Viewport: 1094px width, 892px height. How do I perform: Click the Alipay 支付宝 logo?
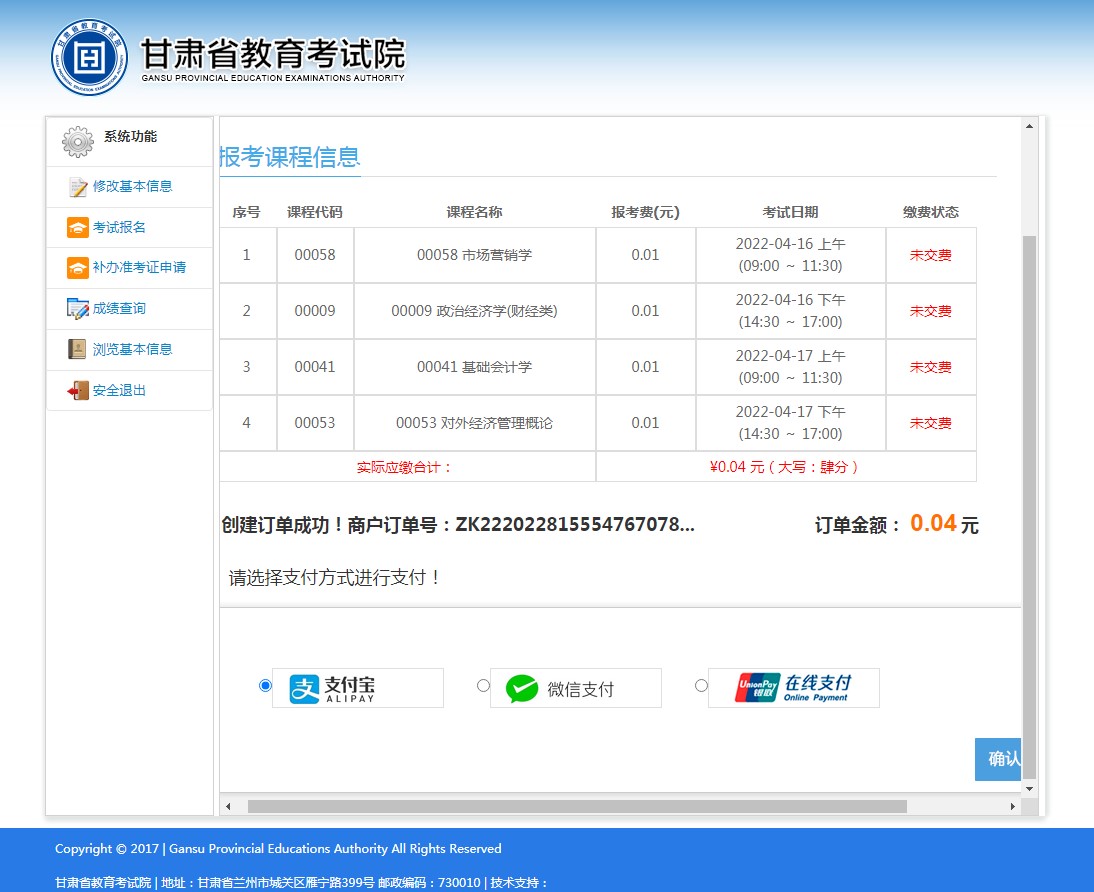[x=357, y=687]
